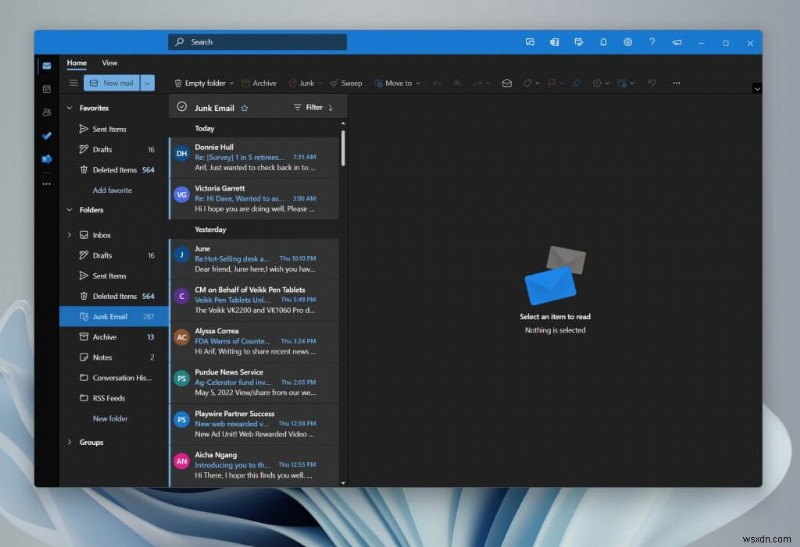Collapse the Folders section
800x547 pixels.
click(x=69, y=210)
